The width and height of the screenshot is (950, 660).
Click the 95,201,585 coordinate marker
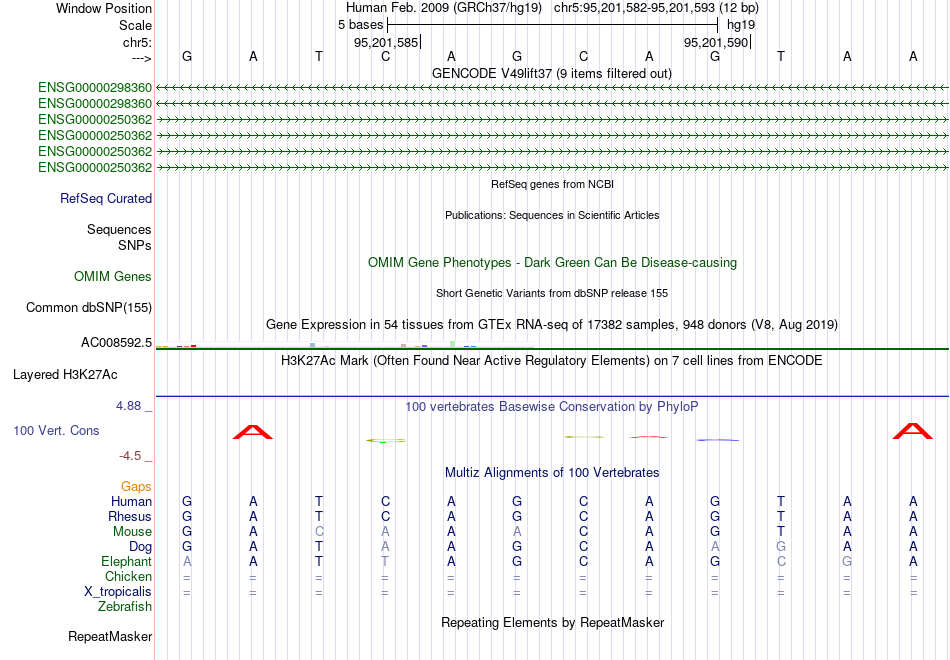(x=386, y=42)
